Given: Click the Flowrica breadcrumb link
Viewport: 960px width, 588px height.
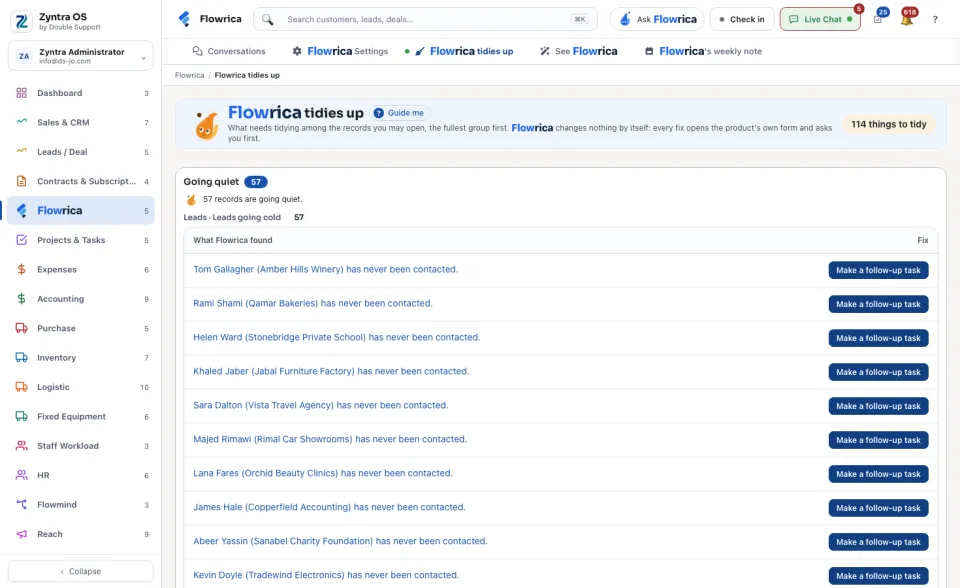Looking at the screenshot, I should pos(190,75).
